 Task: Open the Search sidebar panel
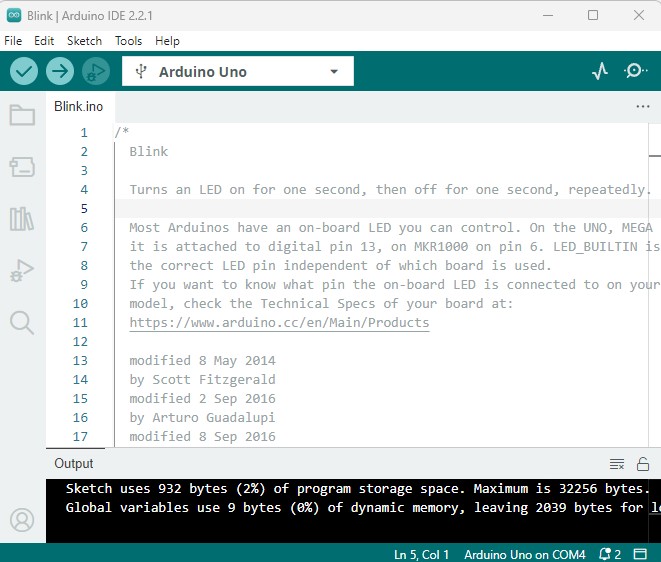tap(22, 323)
